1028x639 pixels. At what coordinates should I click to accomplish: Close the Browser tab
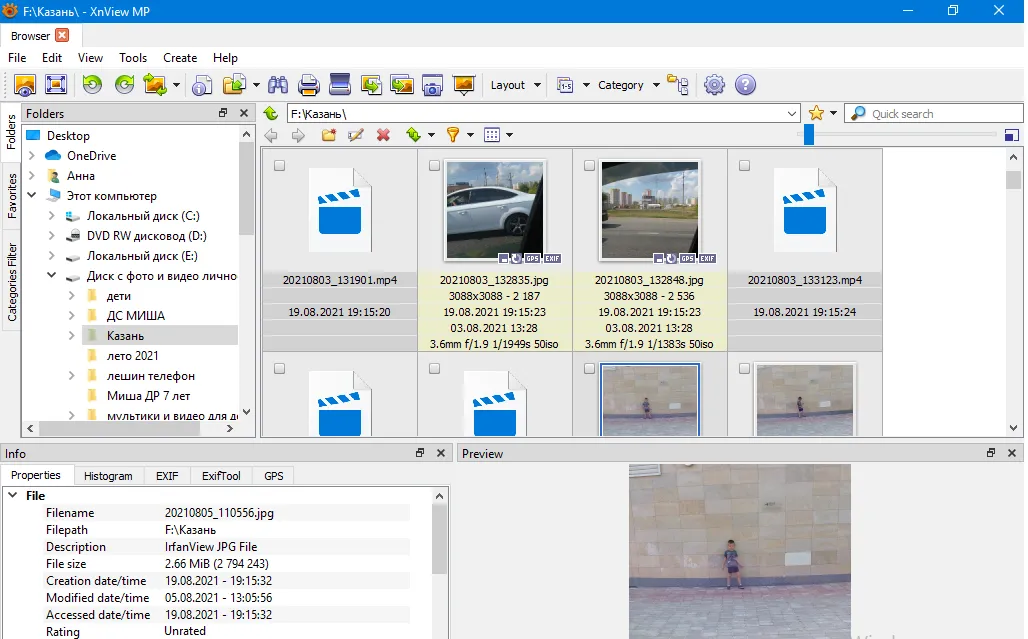pyautogui.click(x=62, y=35)
